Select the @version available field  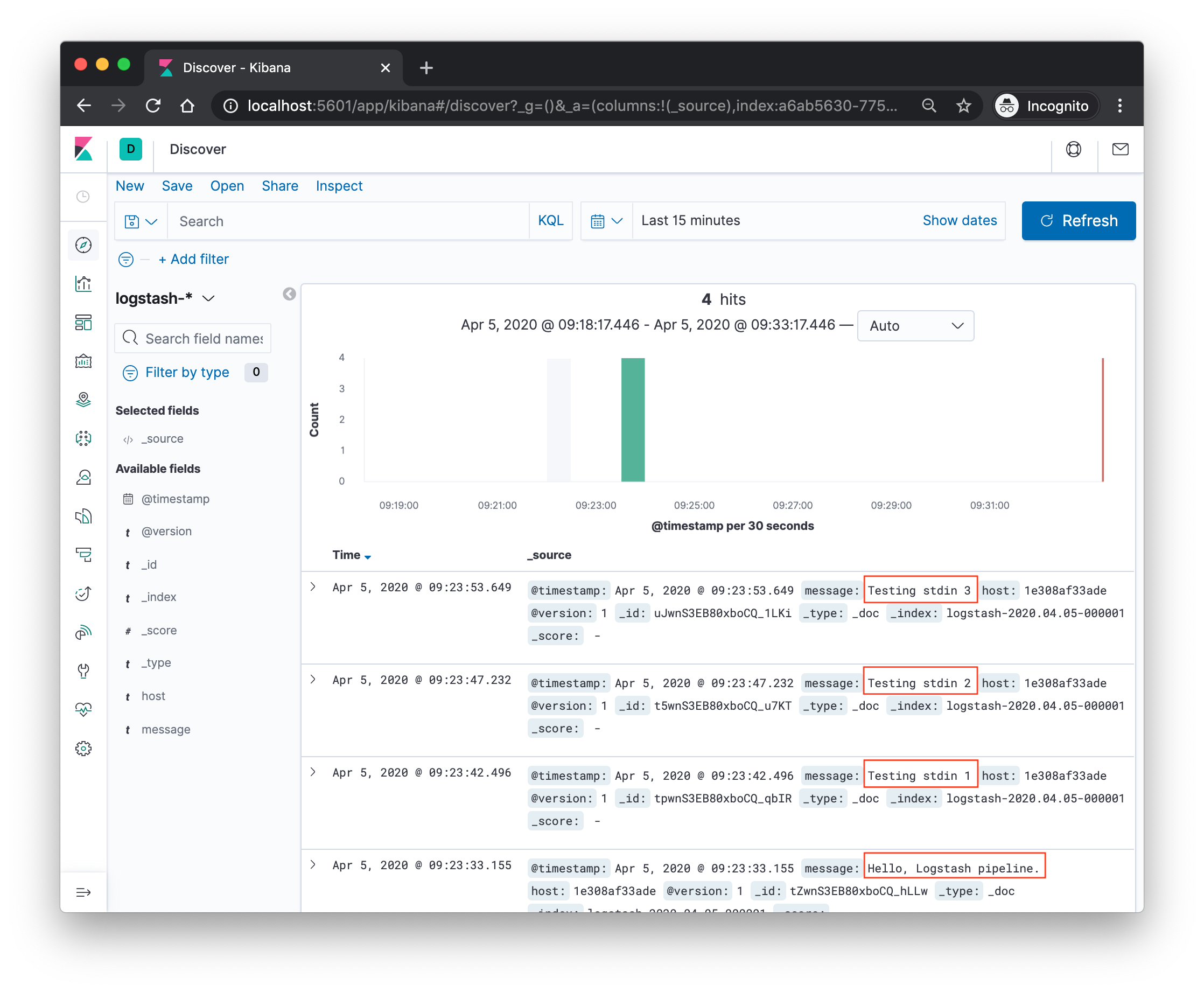[166, 532]
